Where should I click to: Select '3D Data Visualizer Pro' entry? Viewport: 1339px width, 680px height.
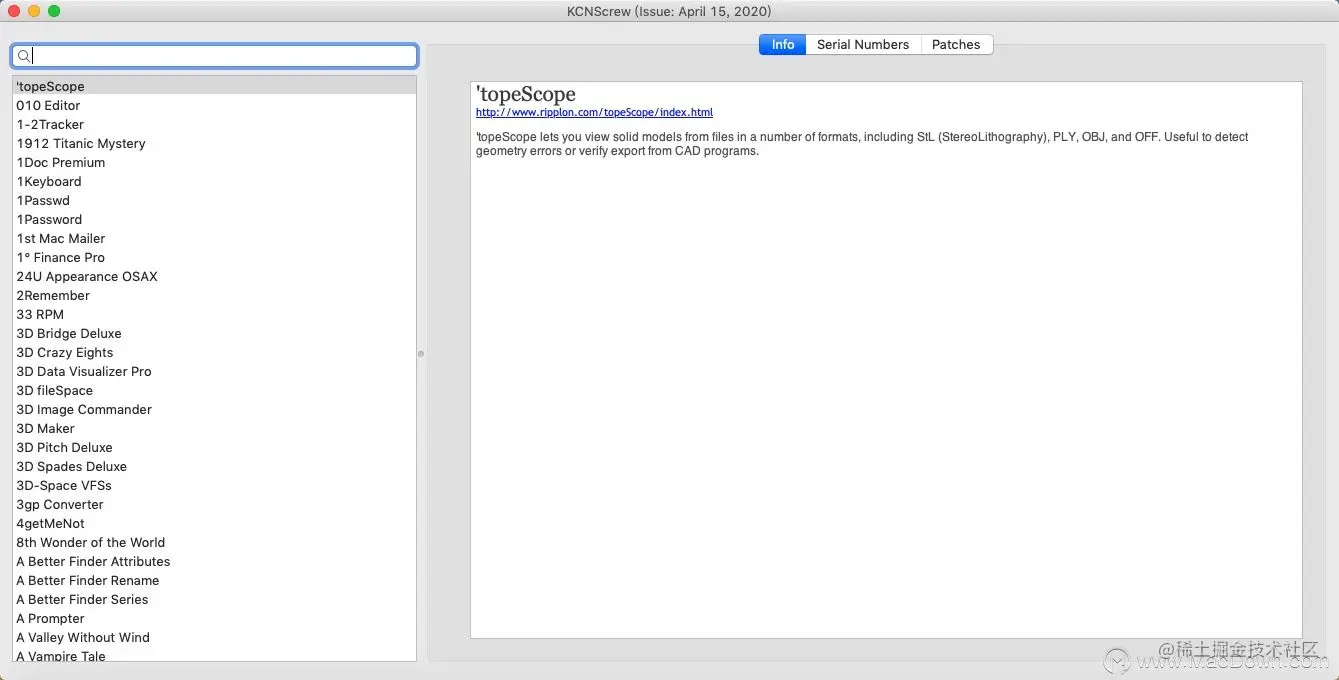[214, 371]
